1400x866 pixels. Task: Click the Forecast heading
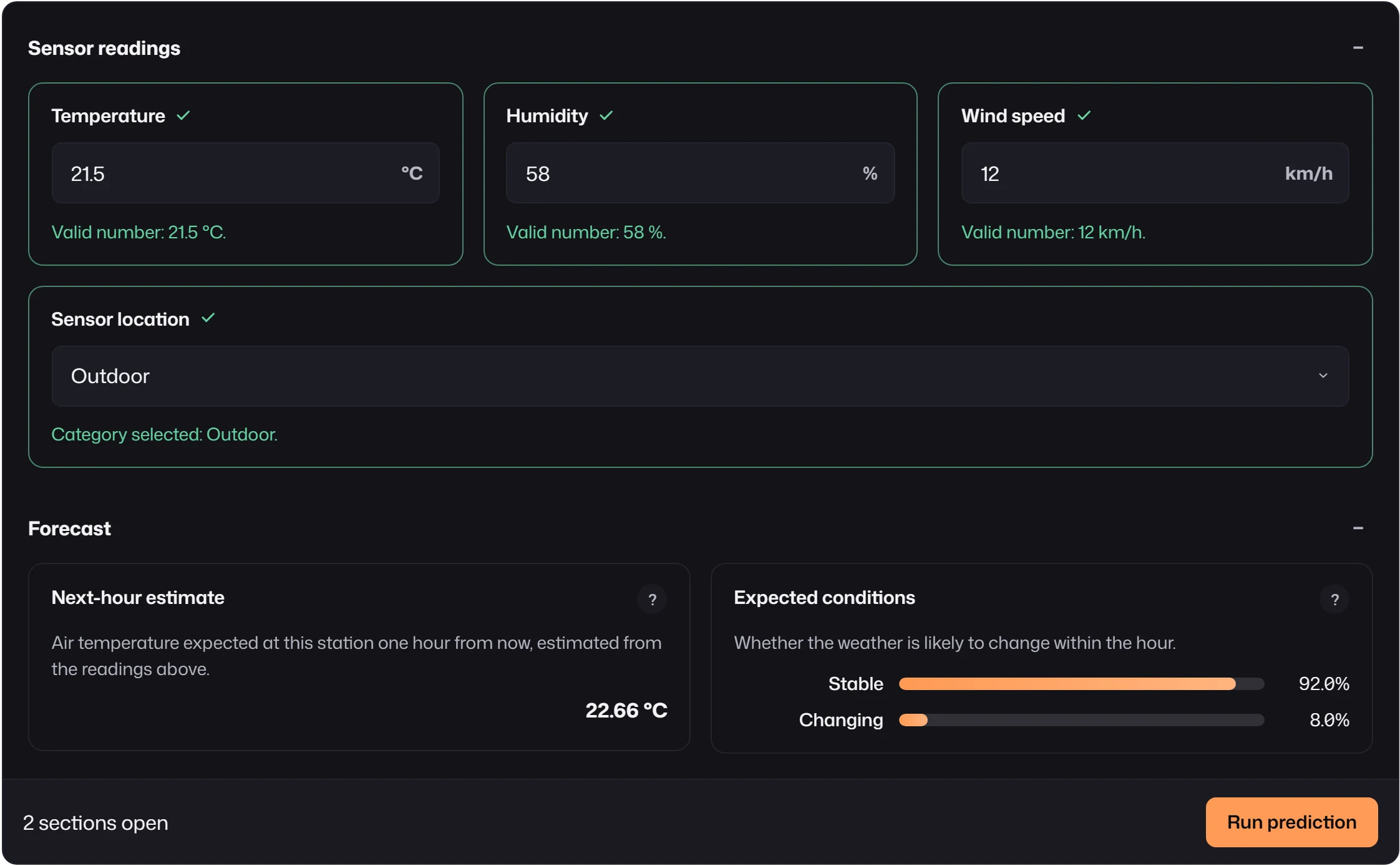(x=69, y=528)
